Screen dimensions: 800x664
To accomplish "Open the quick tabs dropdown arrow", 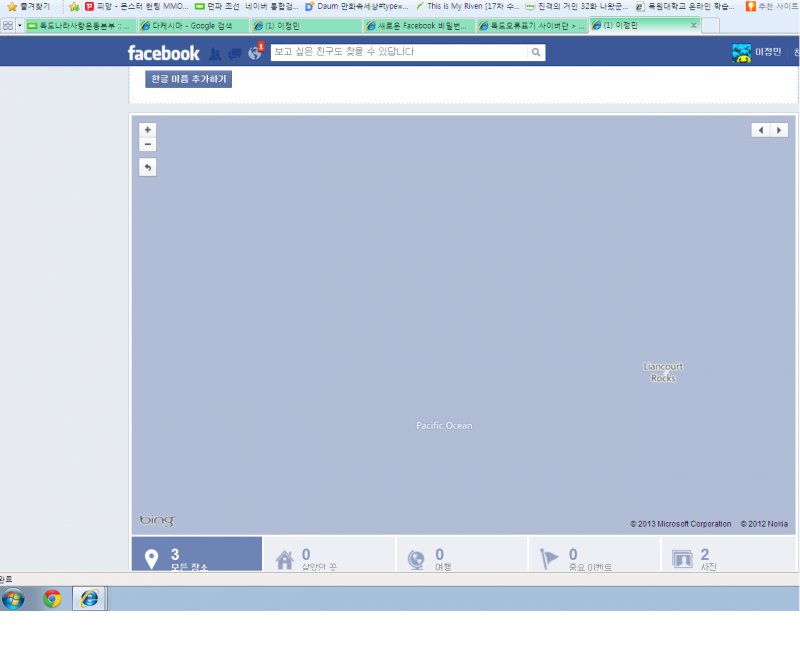I will coord(19,25).
